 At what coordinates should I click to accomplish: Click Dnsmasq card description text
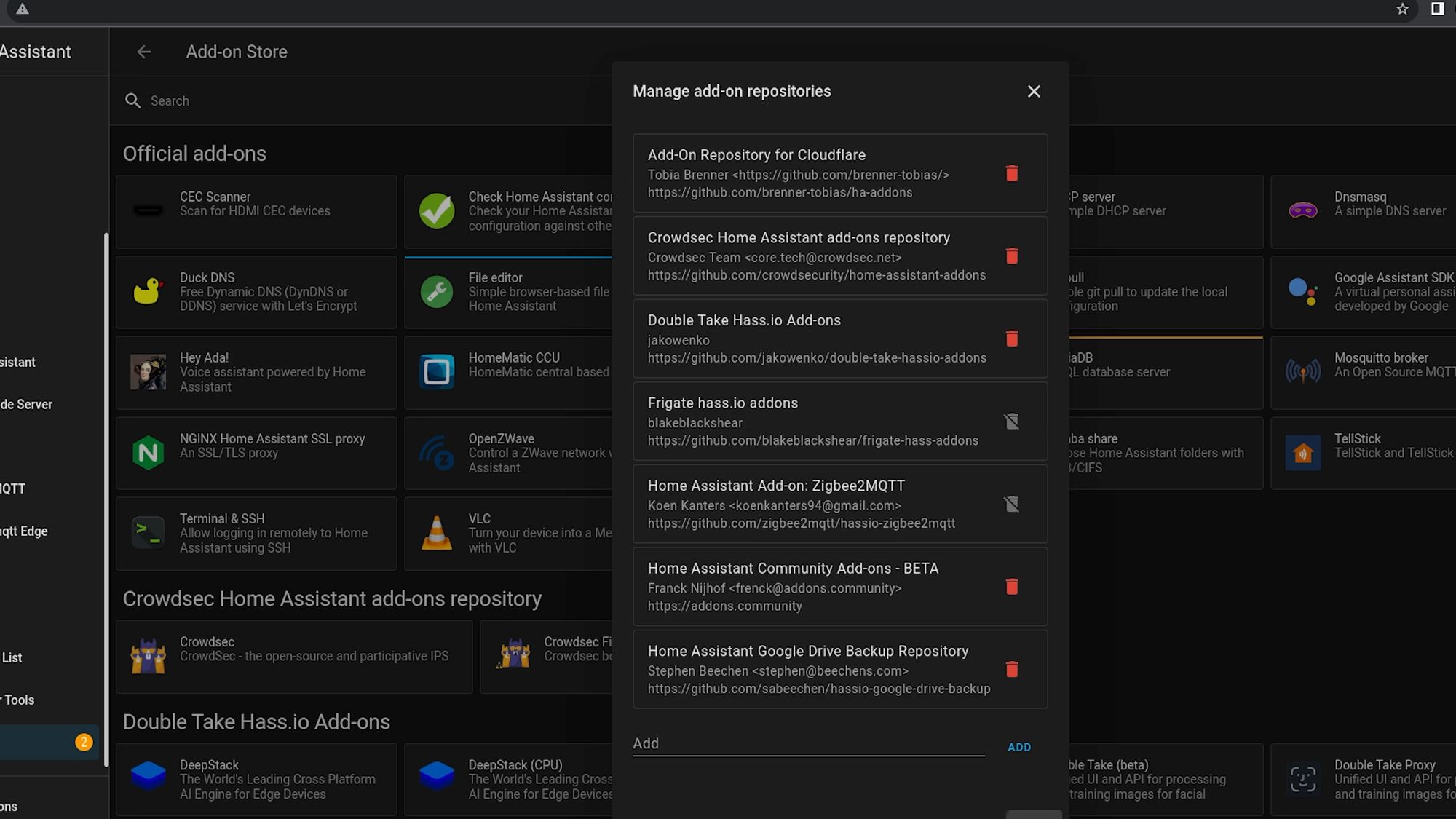pyautogui.click(x=1390, y=211)
